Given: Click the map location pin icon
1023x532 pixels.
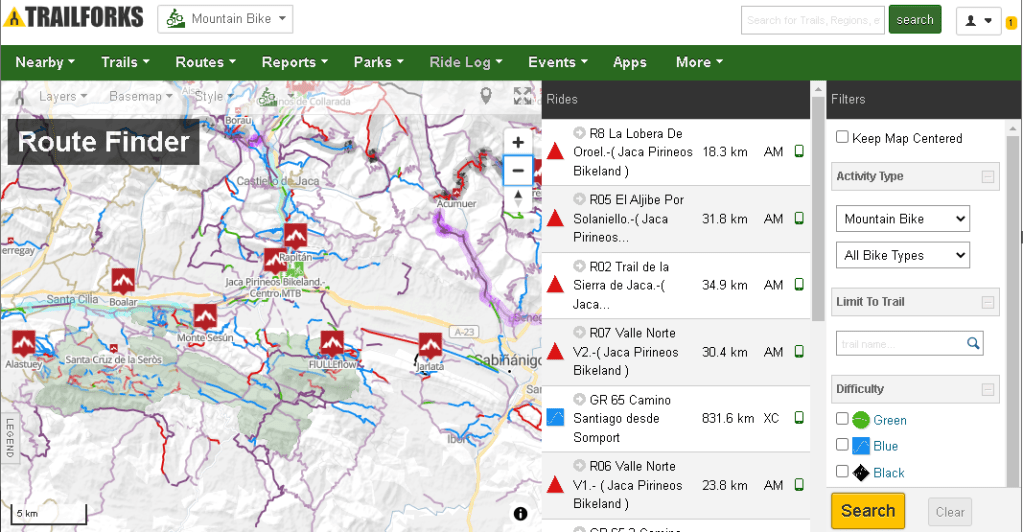Looking at the screenshot, I should [486, 96].
